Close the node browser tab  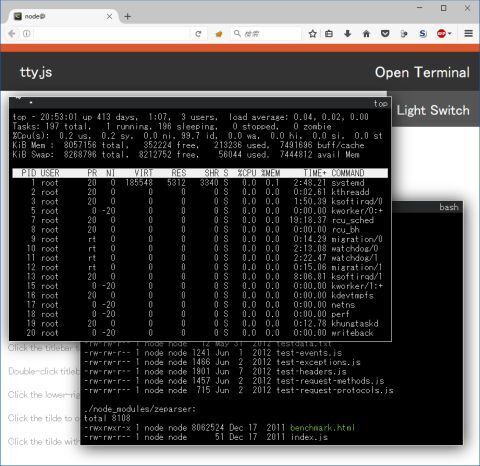click(109, 16)
